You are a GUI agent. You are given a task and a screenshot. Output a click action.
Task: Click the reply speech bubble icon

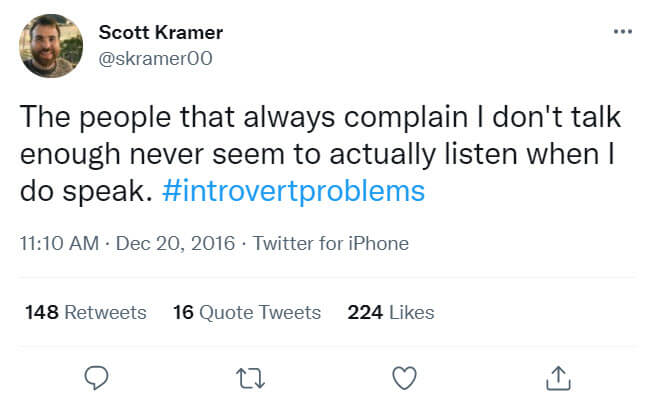pos(96,377)
